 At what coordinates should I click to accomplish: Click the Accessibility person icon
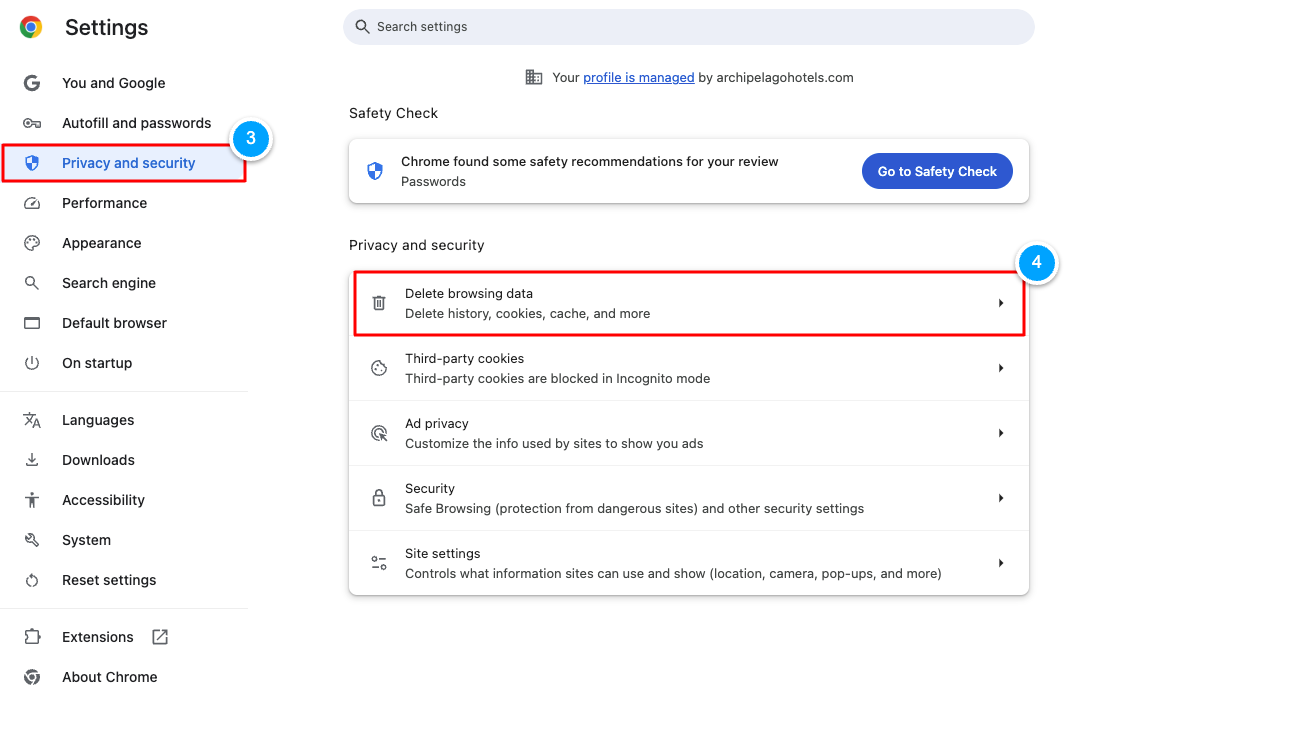pos(32,500)
